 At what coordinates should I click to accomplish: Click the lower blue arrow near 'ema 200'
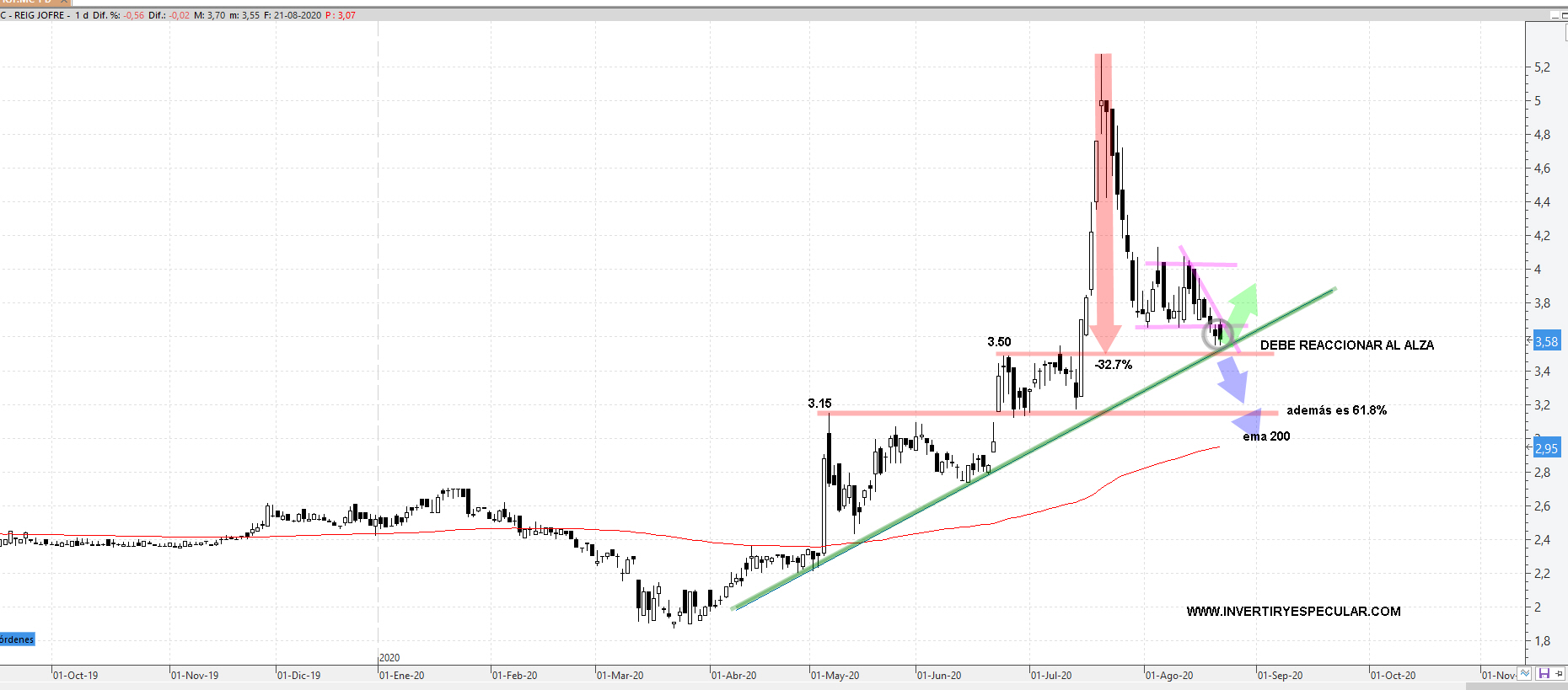pyautogui.click(x=1248, y=420)
